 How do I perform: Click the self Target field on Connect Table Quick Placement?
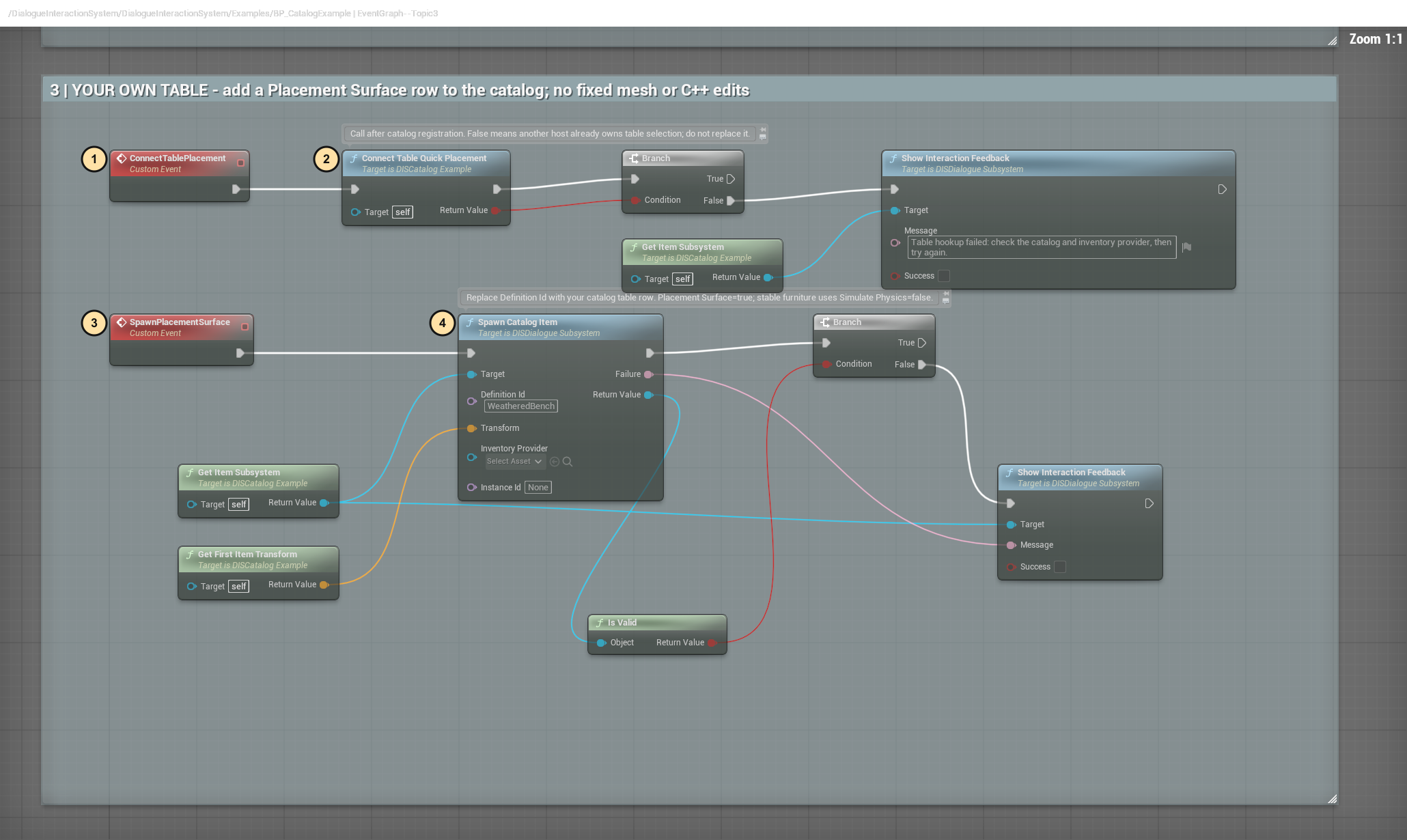[403, 212]
